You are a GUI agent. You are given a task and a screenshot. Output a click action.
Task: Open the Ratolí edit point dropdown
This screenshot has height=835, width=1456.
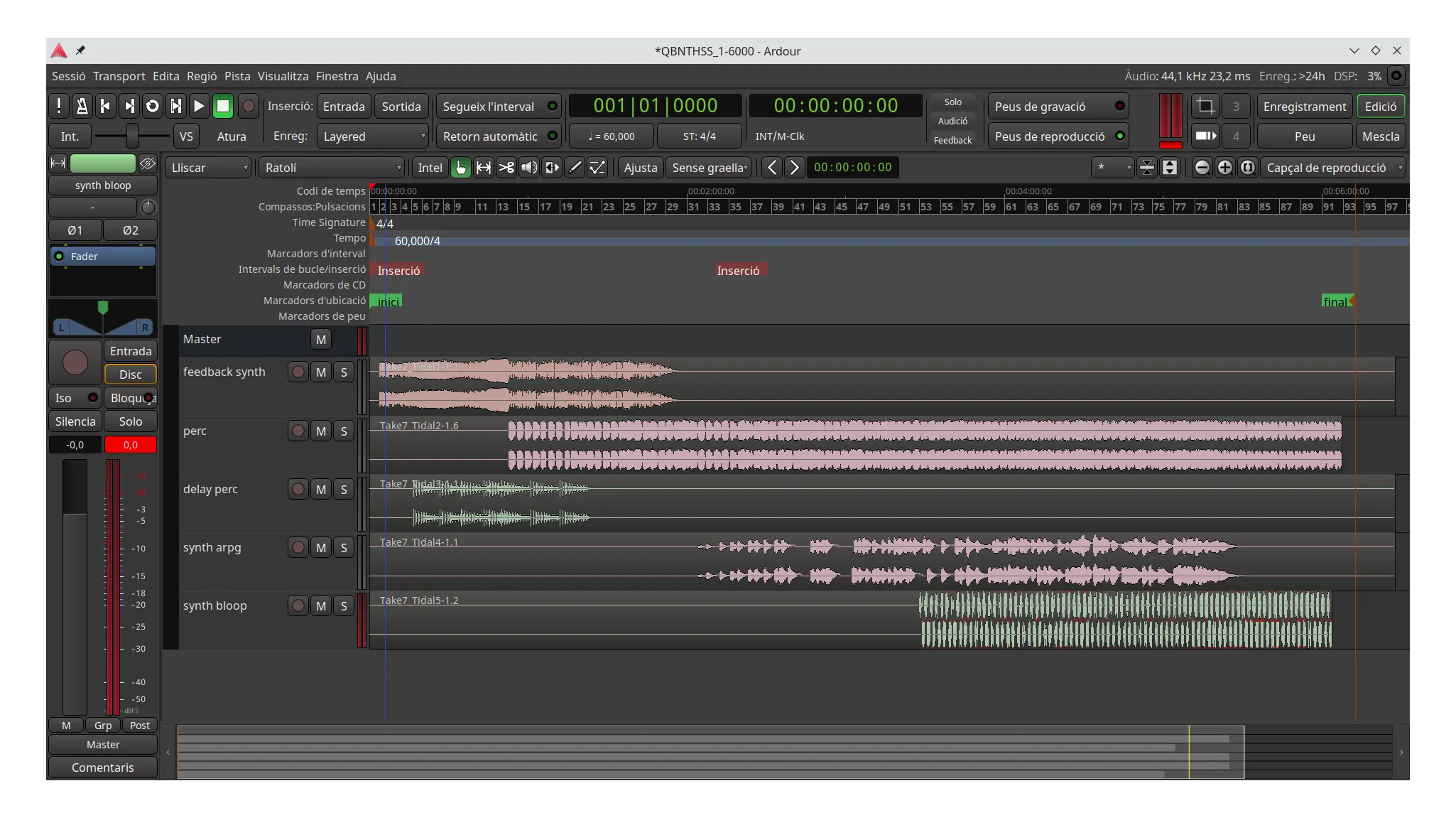click(332, 168)
